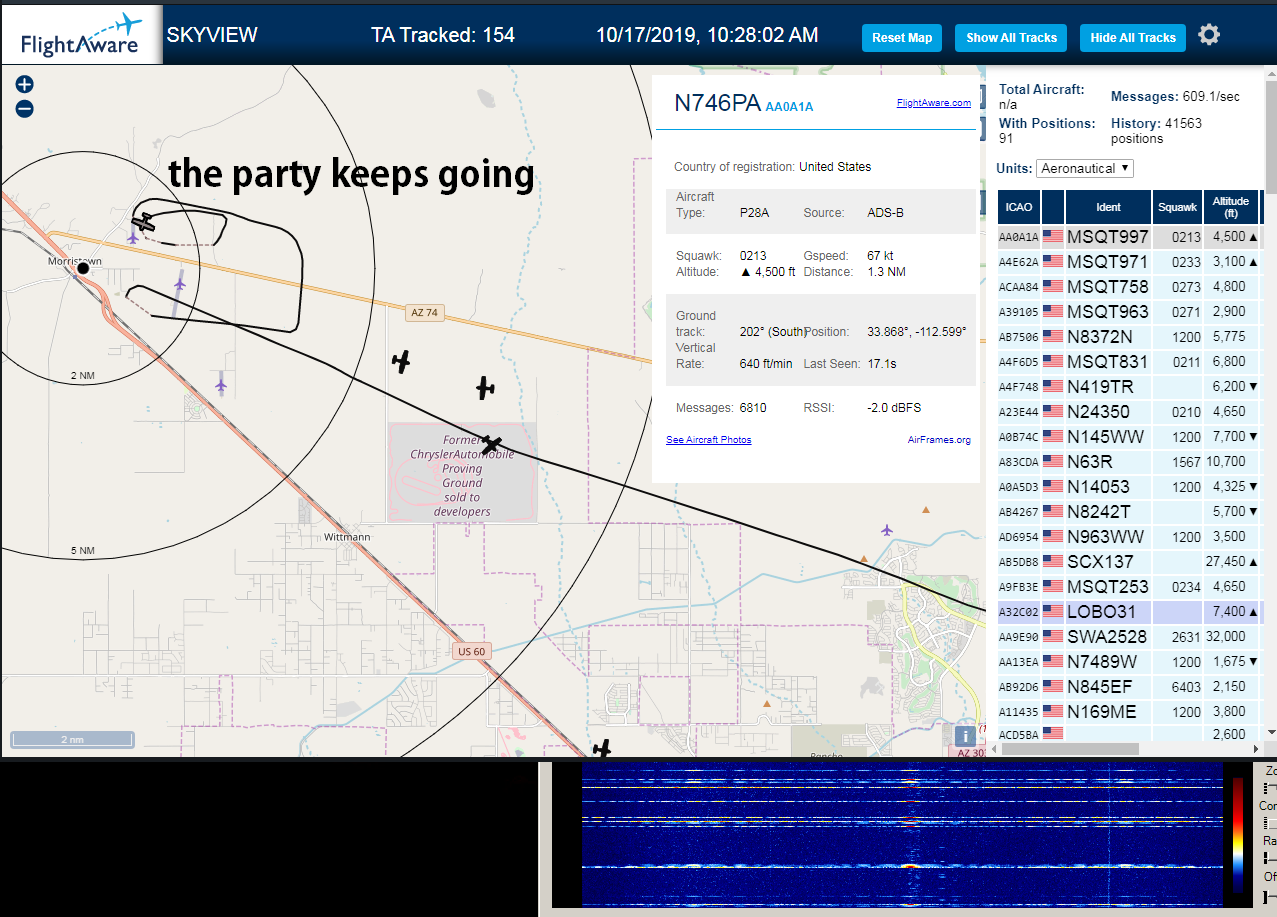Sort table by ICAO column header
1277x917 pixels.
[x=1019, y=207]
